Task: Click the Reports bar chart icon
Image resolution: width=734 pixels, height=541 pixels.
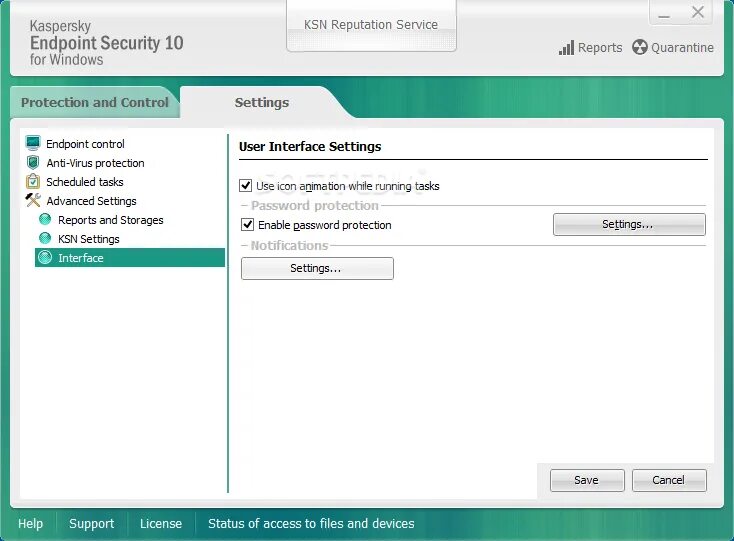Action: pyautogui.click(x=566, y=48)
